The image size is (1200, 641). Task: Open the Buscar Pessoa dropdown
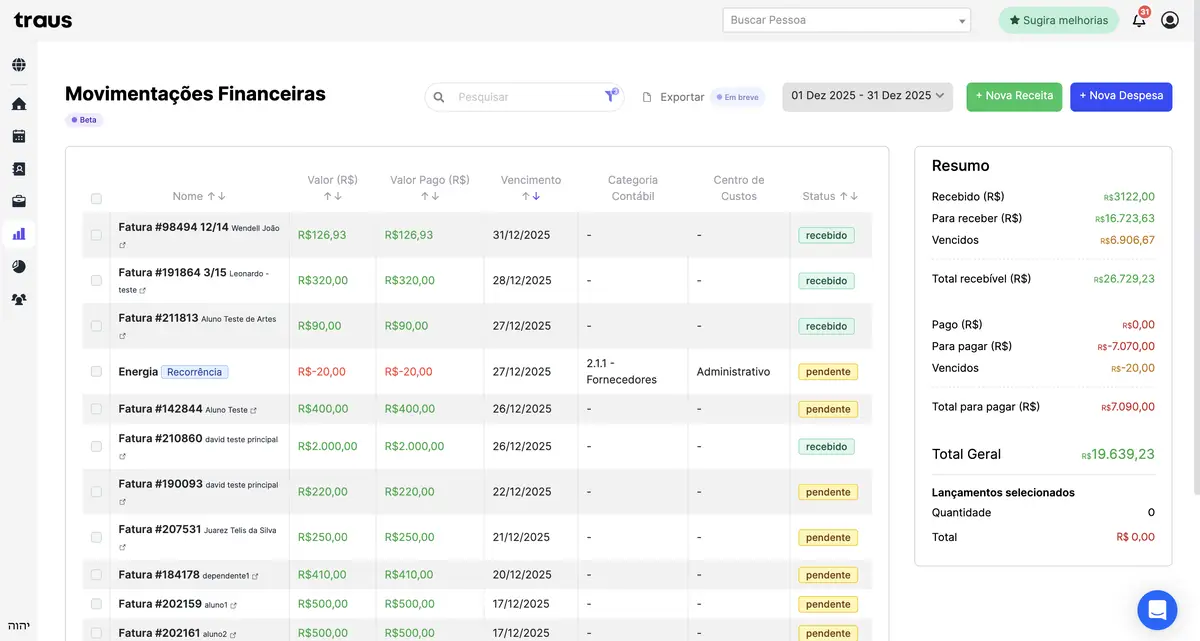tap(846, 19)
